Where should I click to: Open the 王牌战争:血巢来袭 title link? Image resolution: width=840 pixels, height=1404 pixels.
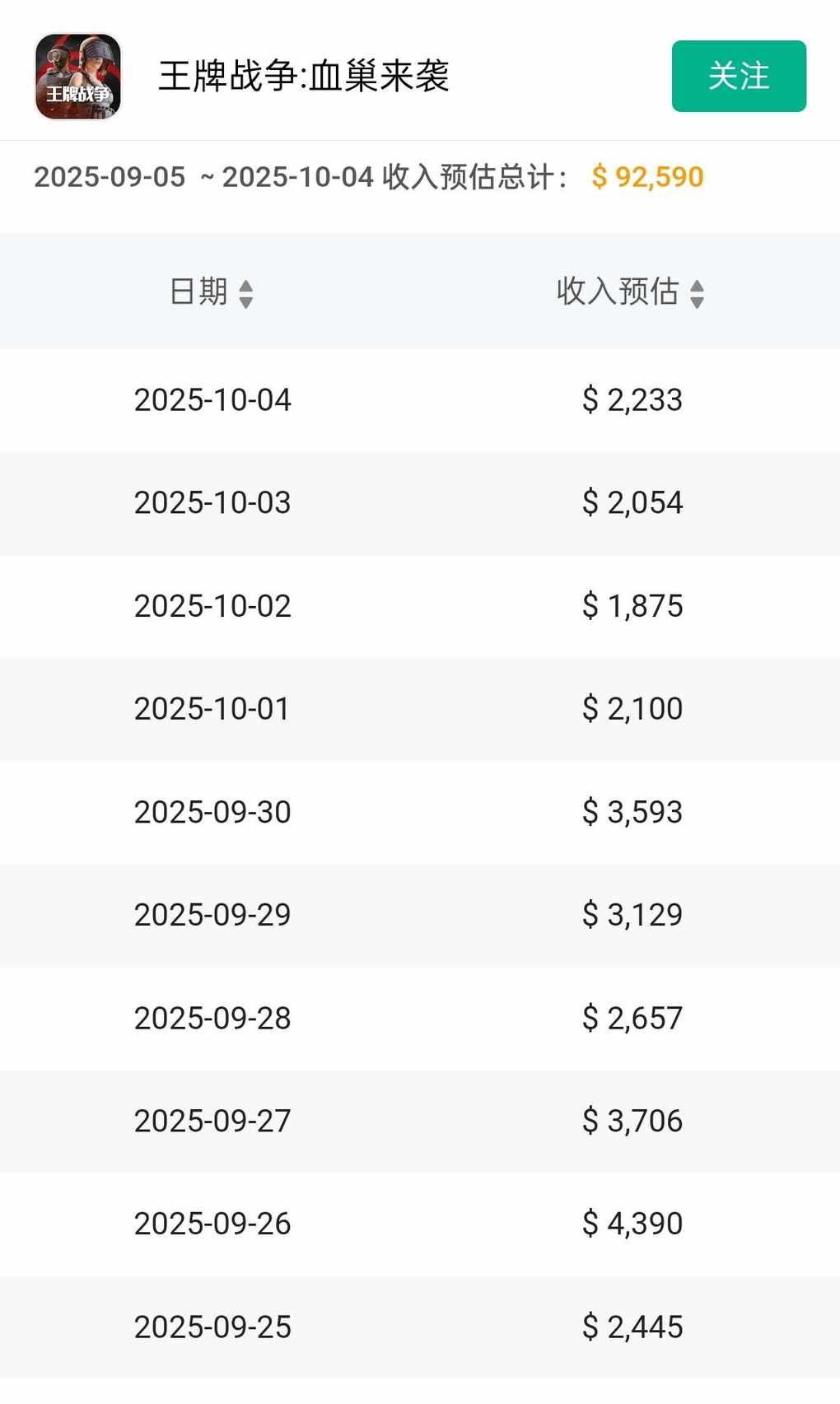(x=303, y=77)
